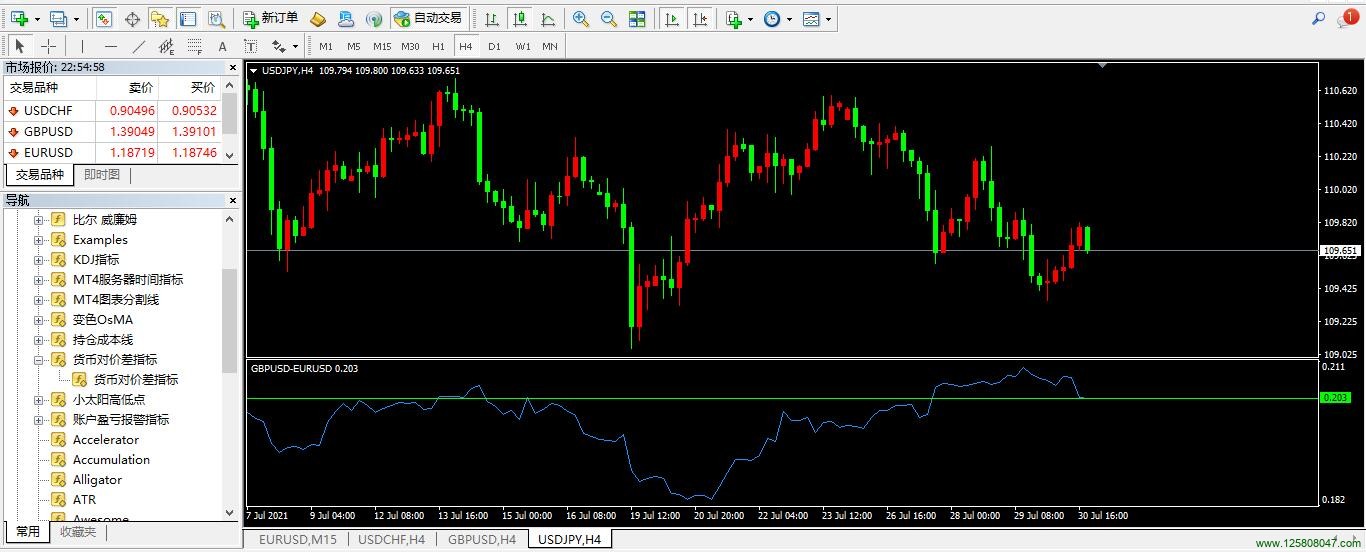Open the 即时图 tick chart tab

pos(102,175)
